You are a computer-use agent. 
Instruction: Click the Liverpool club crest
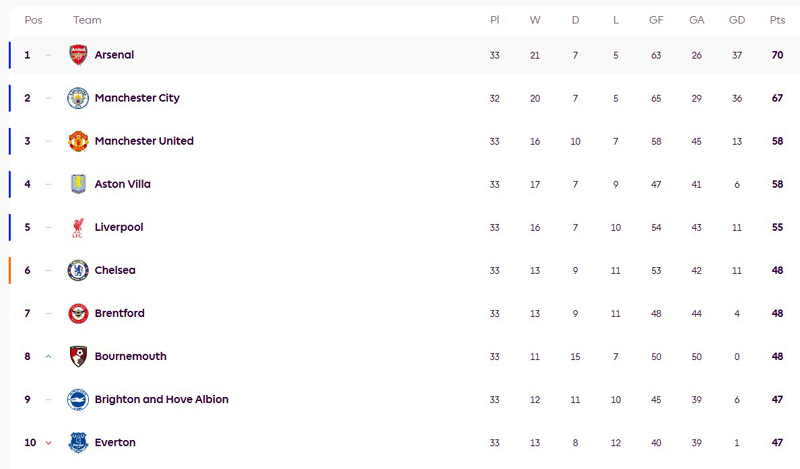pos(78,228)
